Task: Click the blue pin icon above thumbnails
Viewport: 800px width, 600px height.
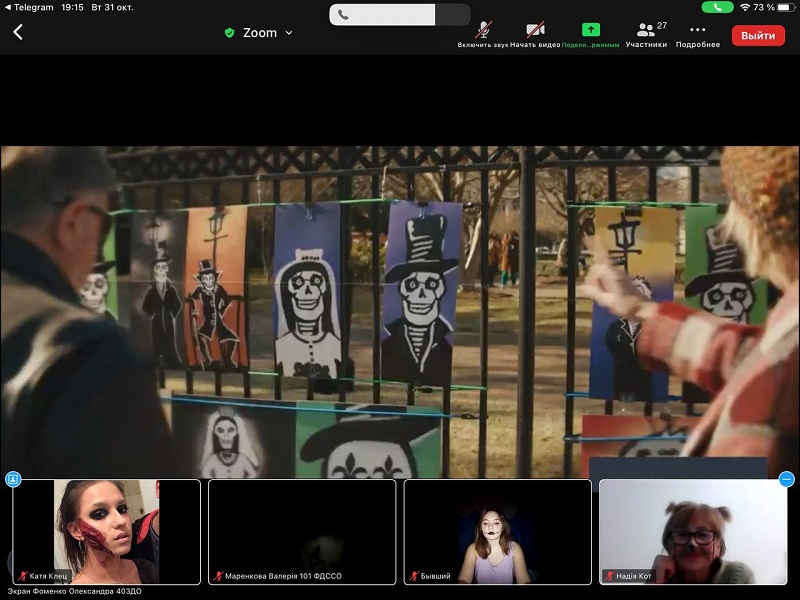Action: pyautogui.click(x=13, y=479)
